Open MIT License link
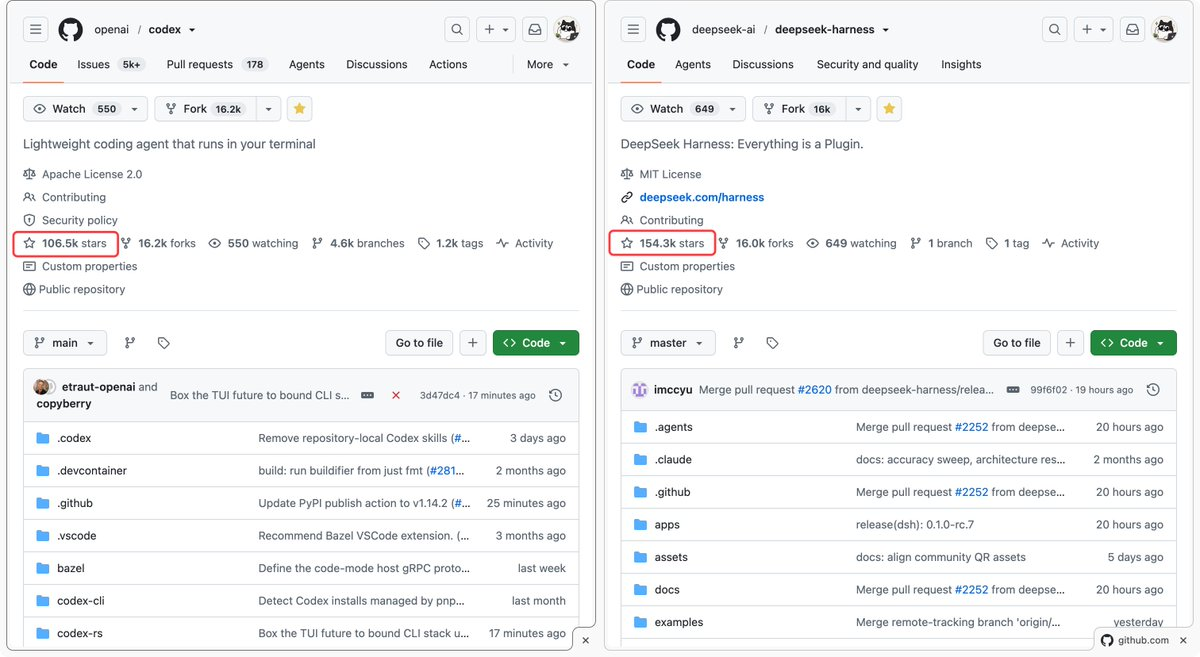 671,174
